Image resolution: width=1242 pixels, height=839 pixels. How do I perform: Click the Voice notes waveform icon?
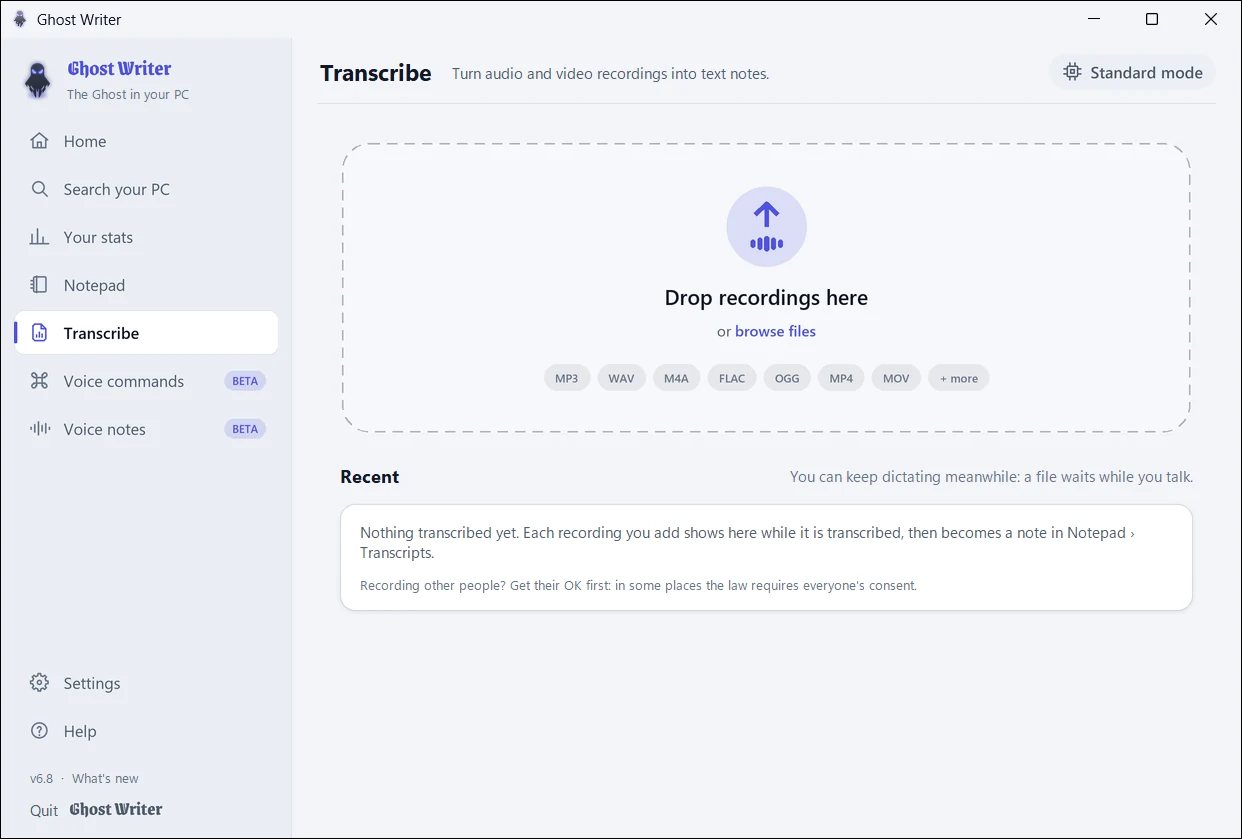(x=39, y=429)
